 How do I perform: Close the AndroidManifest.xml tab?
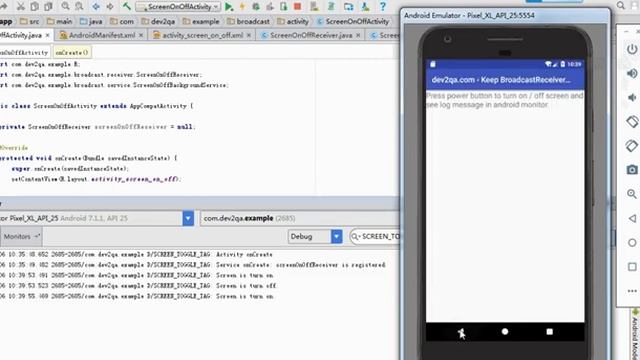tap(141, 36)
